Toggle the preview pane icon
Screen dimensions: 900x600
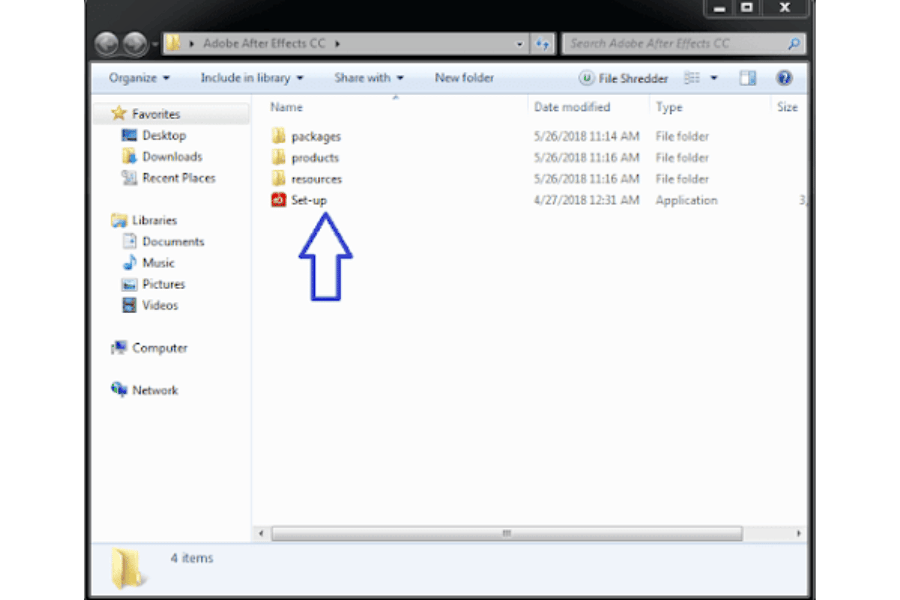747,78
